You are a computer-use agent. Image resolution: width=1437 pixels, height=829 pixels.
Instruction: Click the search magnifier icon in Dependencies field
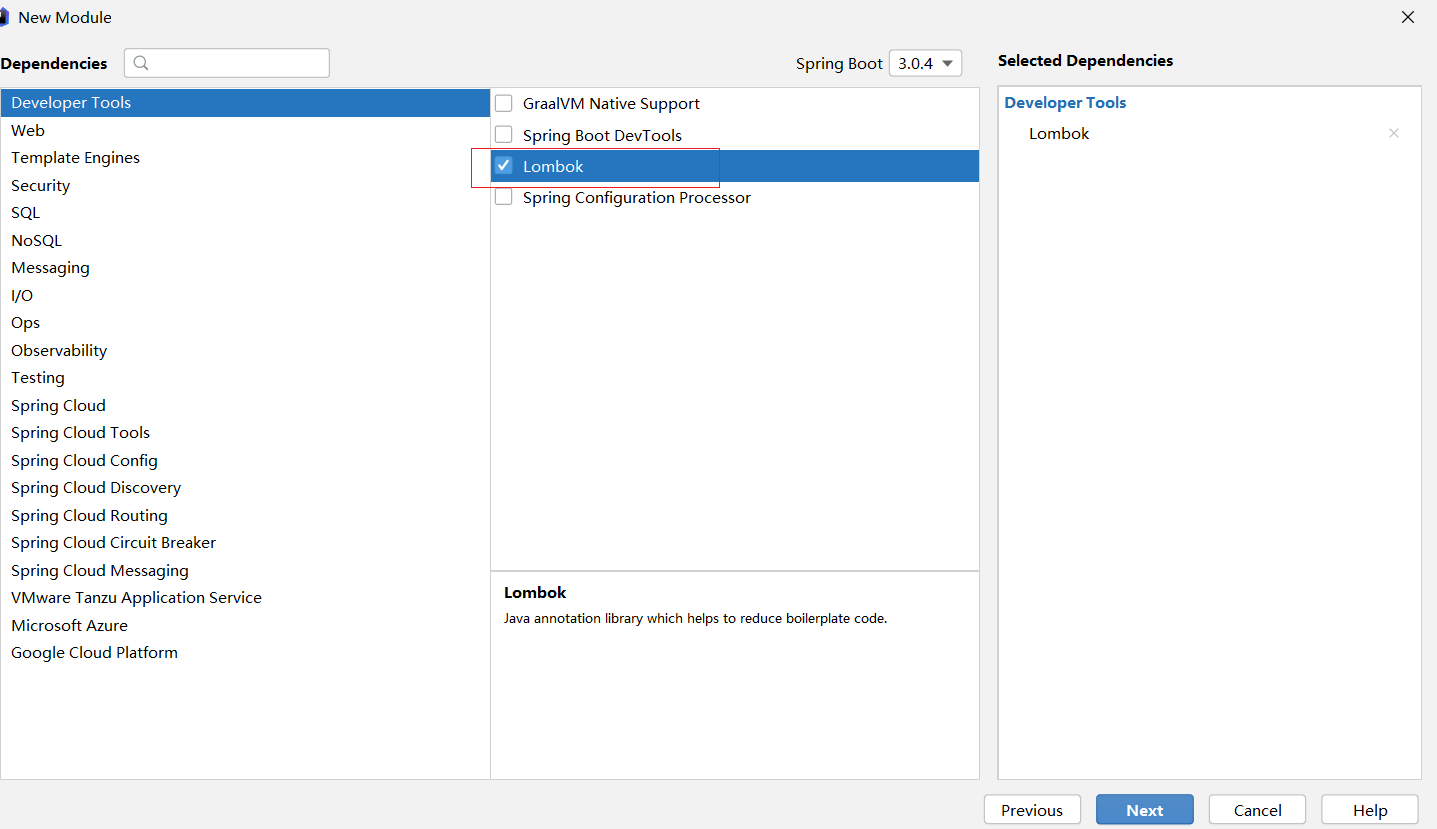point(141,63)
